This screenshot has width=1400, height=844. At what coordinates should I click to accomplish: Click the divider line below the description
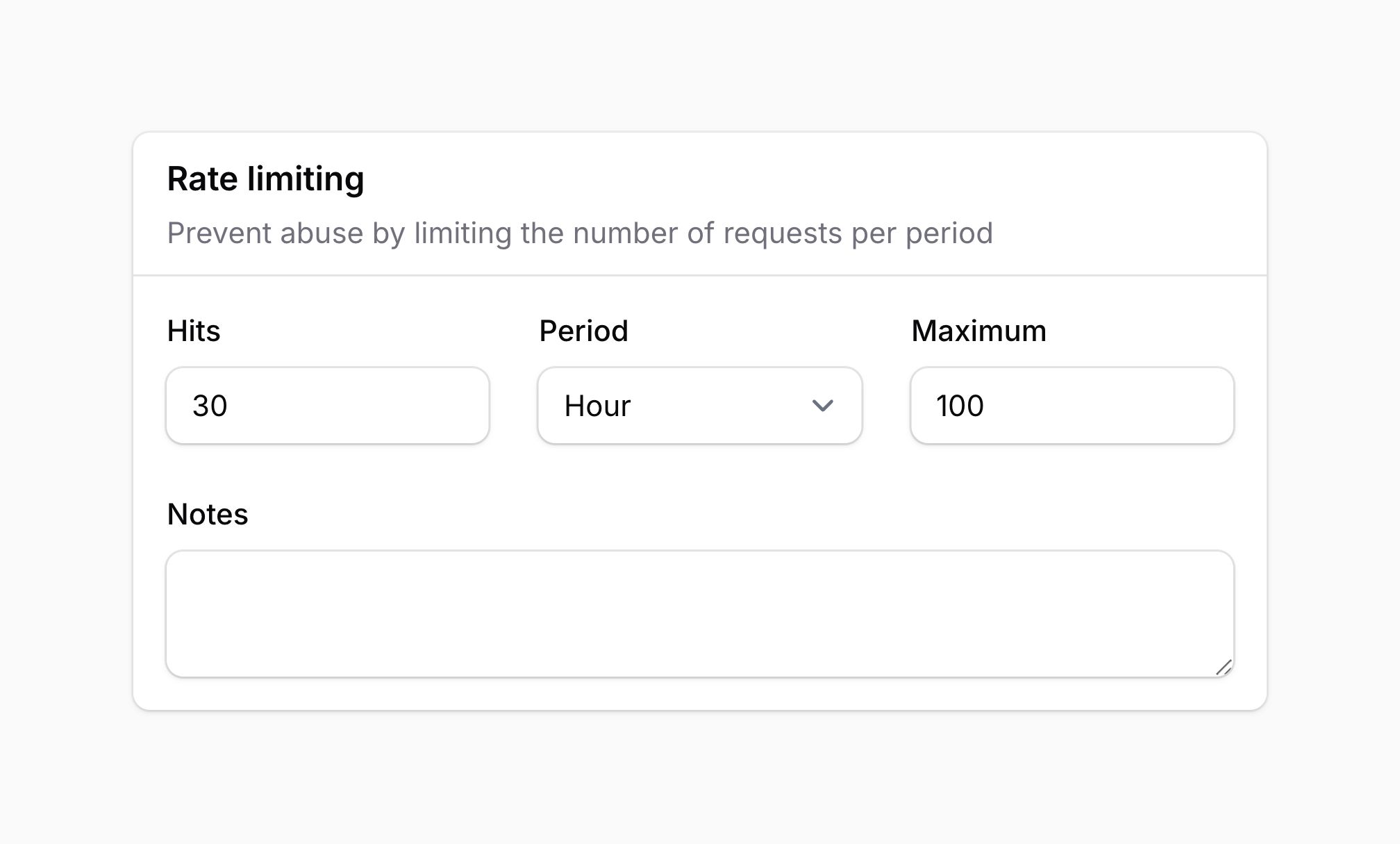[x=699, y=275]
